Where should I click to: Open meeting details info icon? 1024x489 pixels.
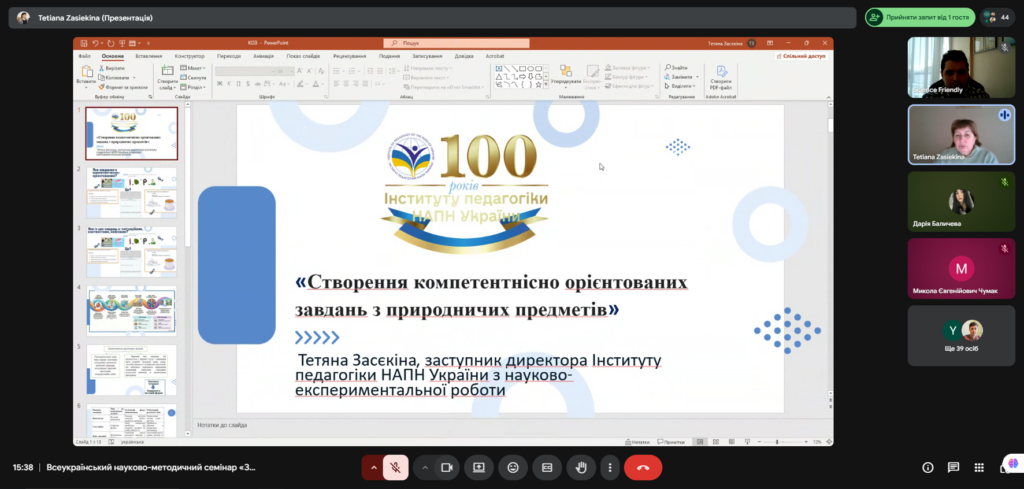pos(927,467)
